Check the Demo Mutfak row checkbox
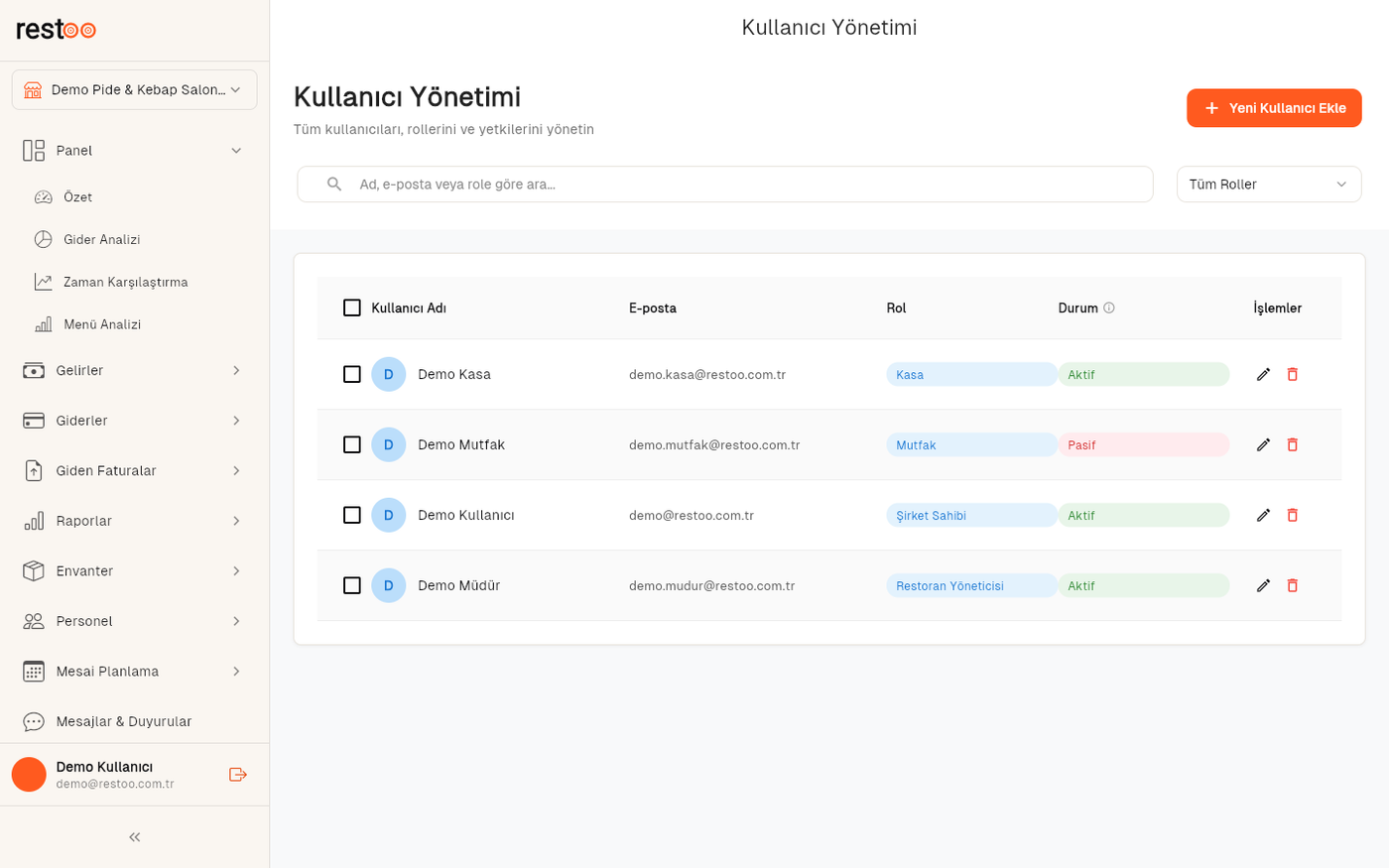The width and height of the screenshot is (1389, 868). coord(352,444)
